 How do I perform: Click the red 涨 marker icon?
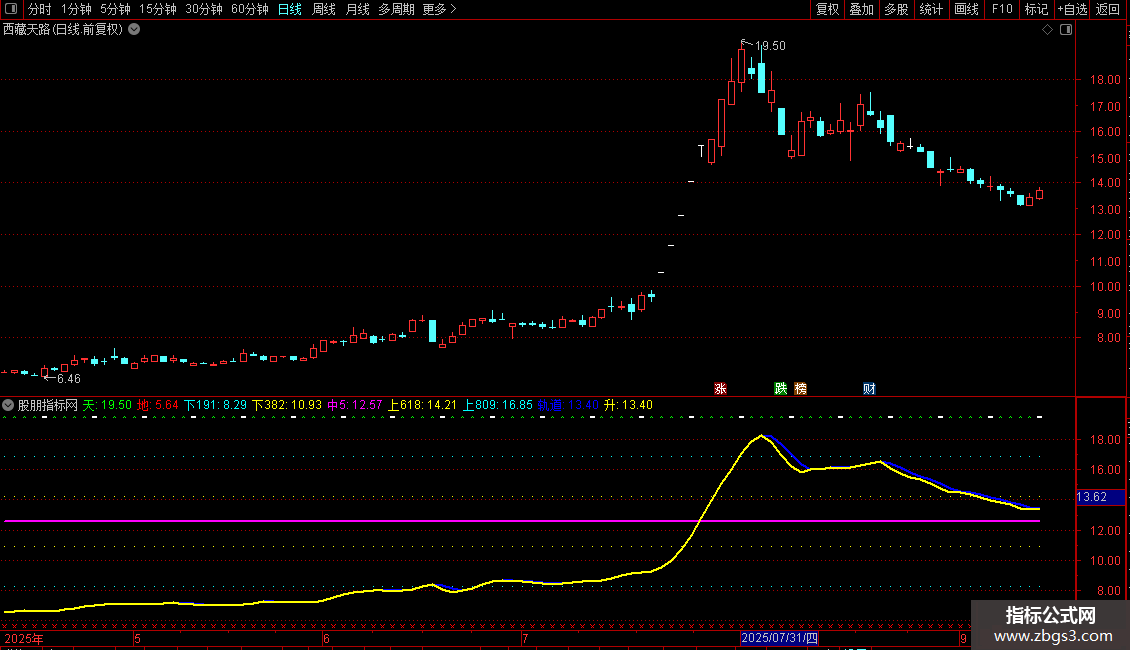coord(721,388)
